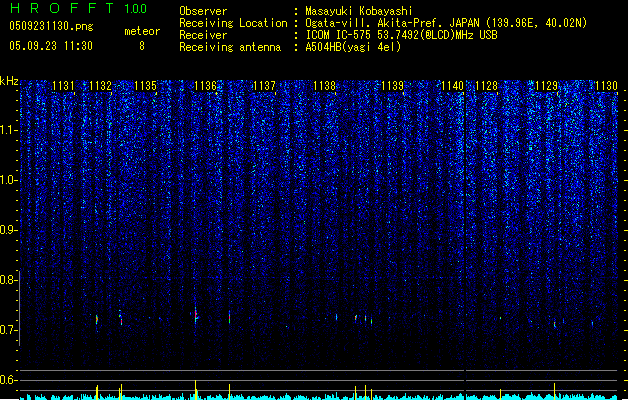
Task: Click the 0.9 frequency axis tick
Action: pyautogui.click(x=9, y=230)
